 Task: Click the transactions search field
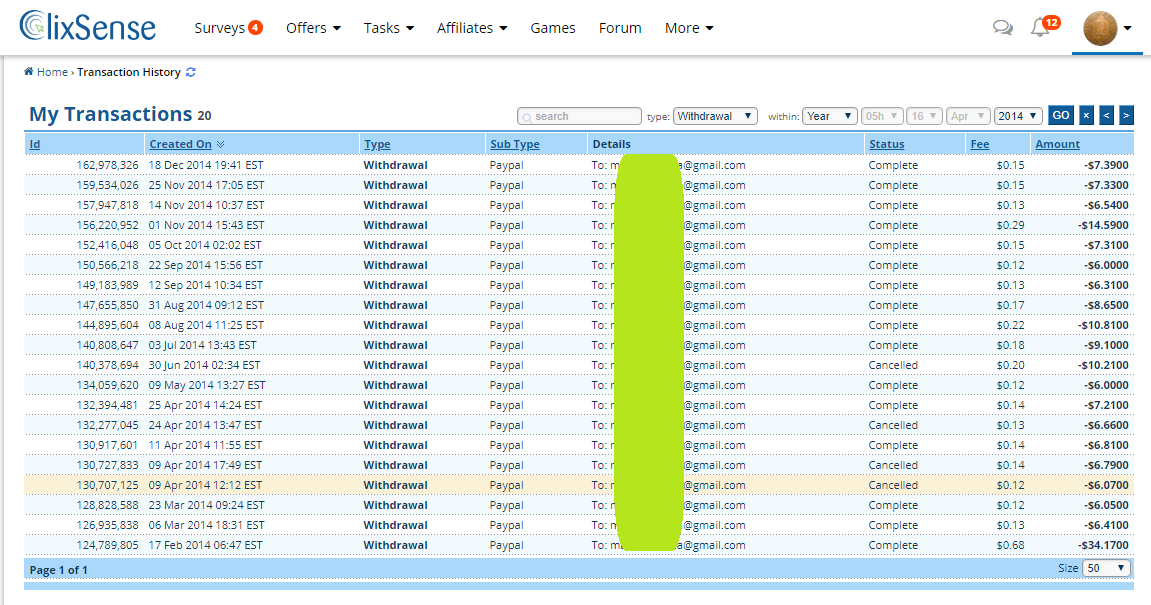[x=580, y=116]
